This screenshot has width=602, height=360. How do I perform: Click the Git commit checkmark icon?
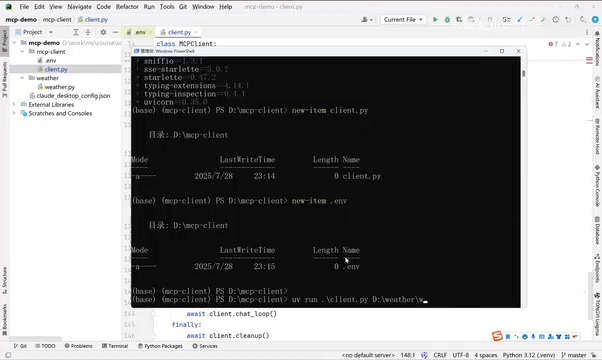[x=532, y=20]
